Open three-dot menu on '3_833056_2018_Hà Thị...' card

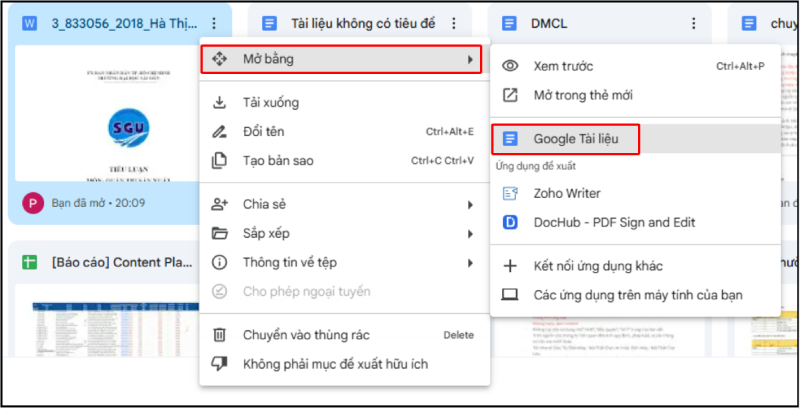coord(214,23)
